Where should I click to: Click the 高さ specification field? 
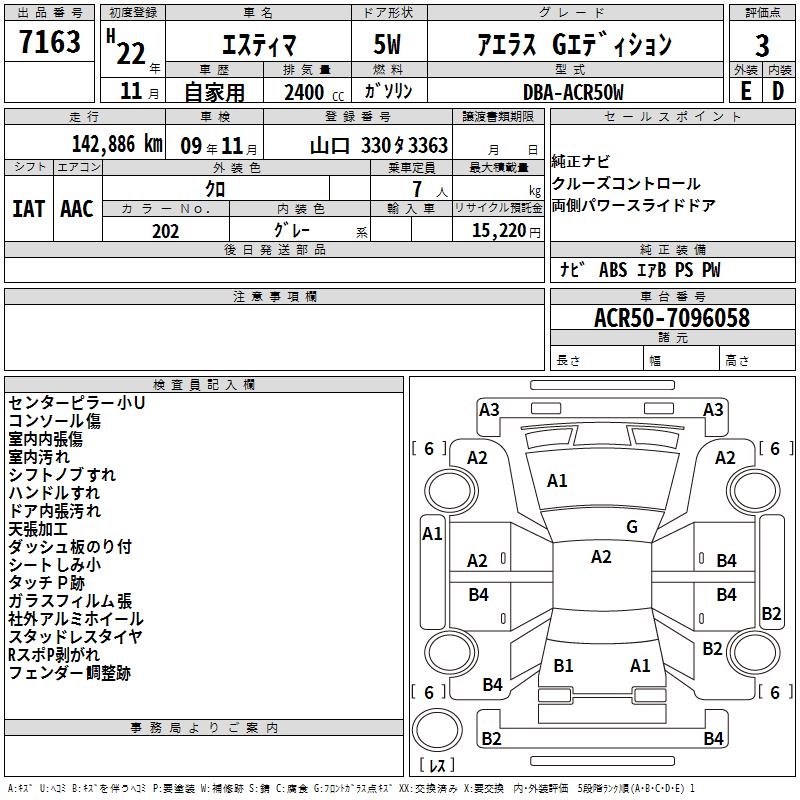(x=757, y=360)
